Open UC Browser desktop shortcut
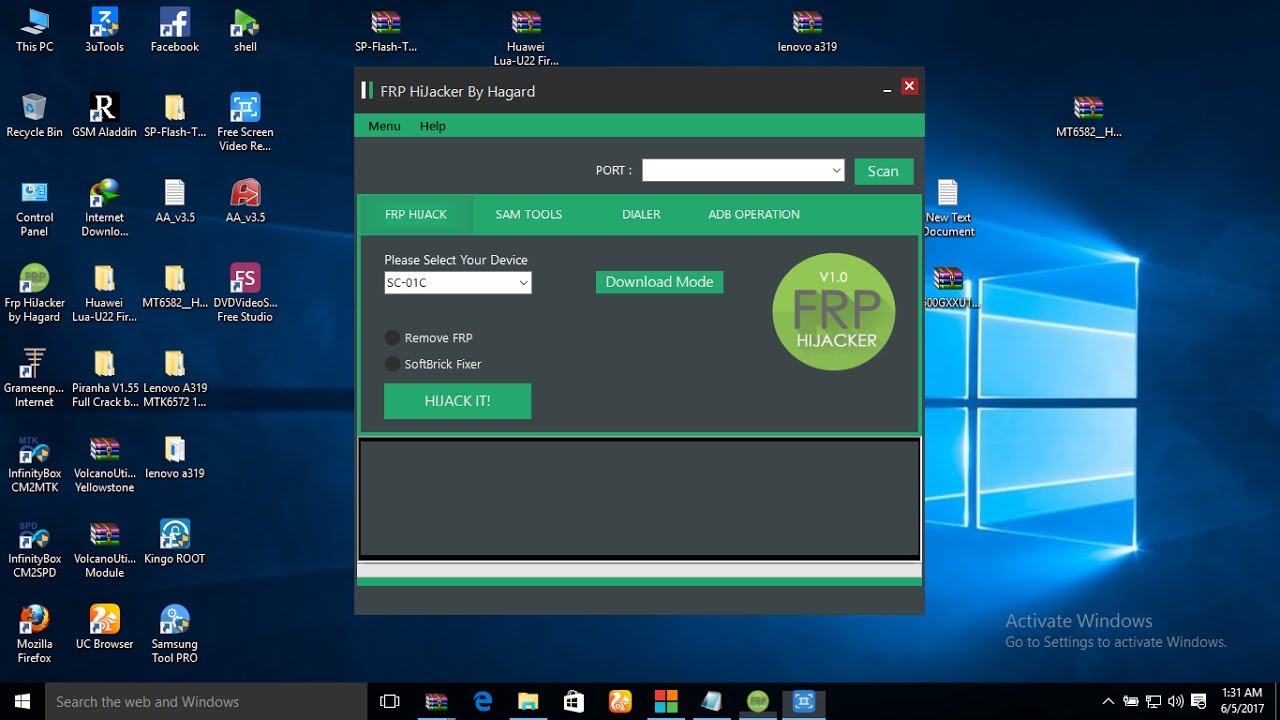 [104, 627]
